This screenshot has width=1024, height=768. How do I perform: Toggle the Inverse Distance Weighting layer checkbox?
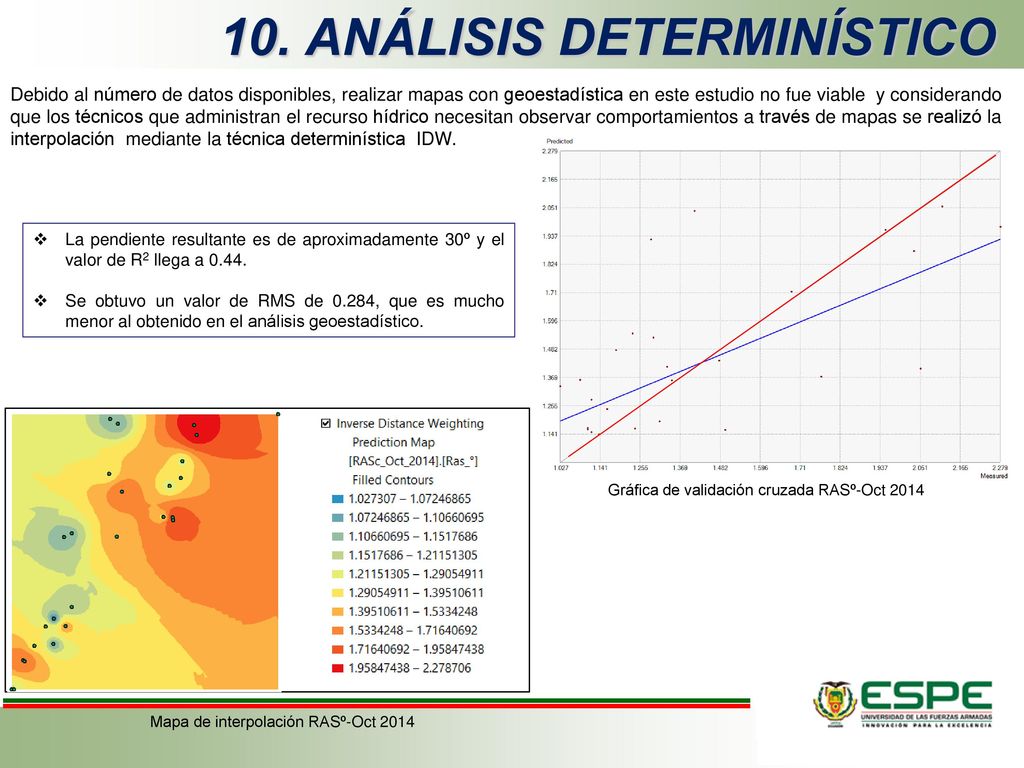click(326, 423)
